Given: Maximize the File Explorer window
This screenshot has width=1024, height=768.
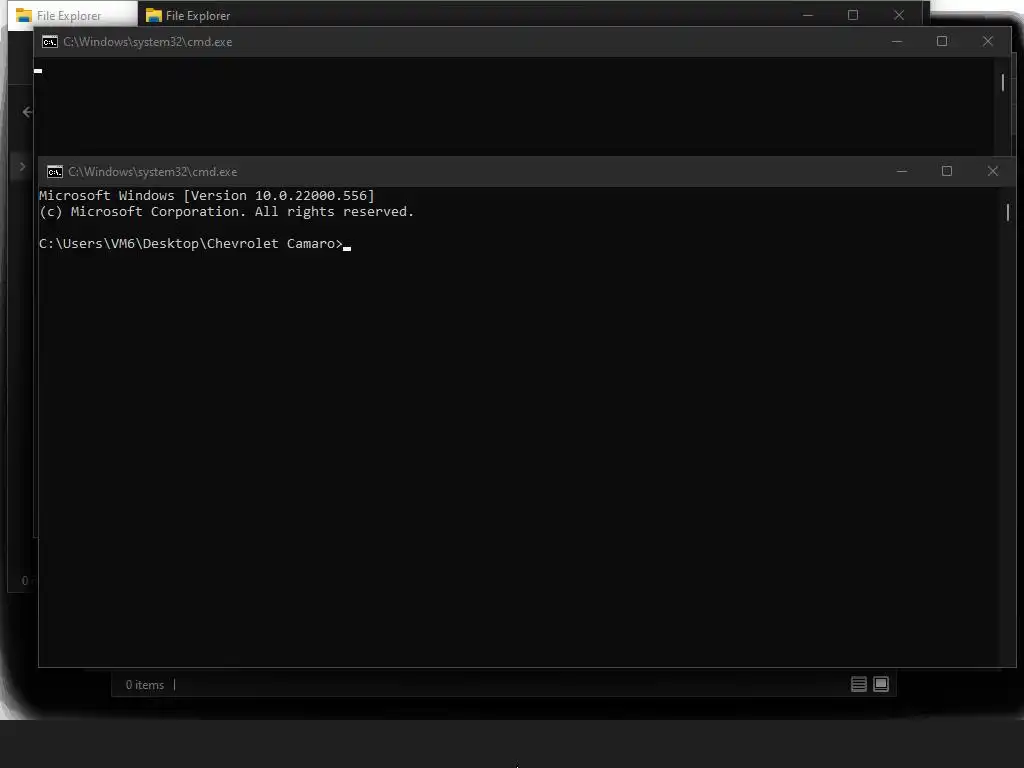Looking at the screenshot, I should [853, 15].
